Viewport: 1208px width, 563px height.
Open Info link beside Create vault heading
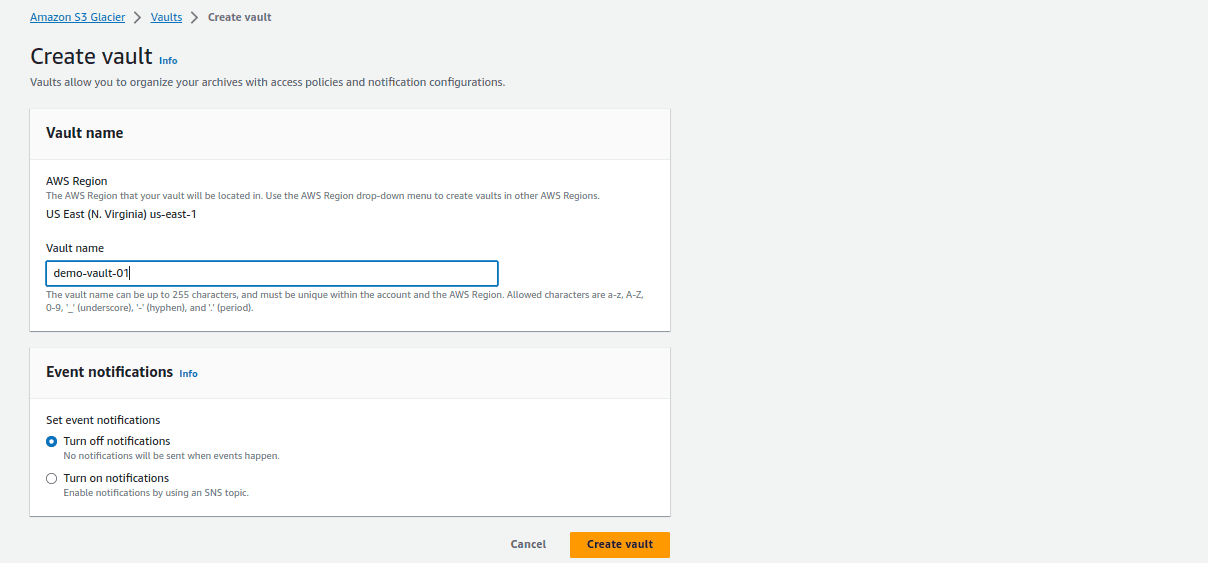point(168,61)
